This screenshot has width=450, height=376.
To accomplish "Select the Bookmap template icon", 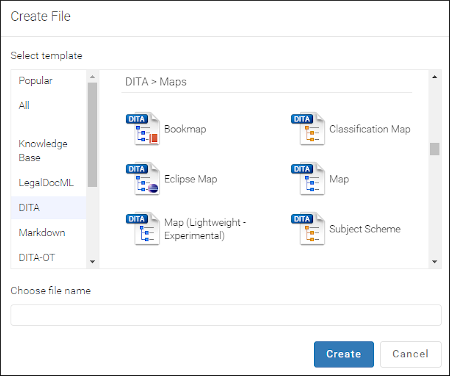I will tap(143, 129).
